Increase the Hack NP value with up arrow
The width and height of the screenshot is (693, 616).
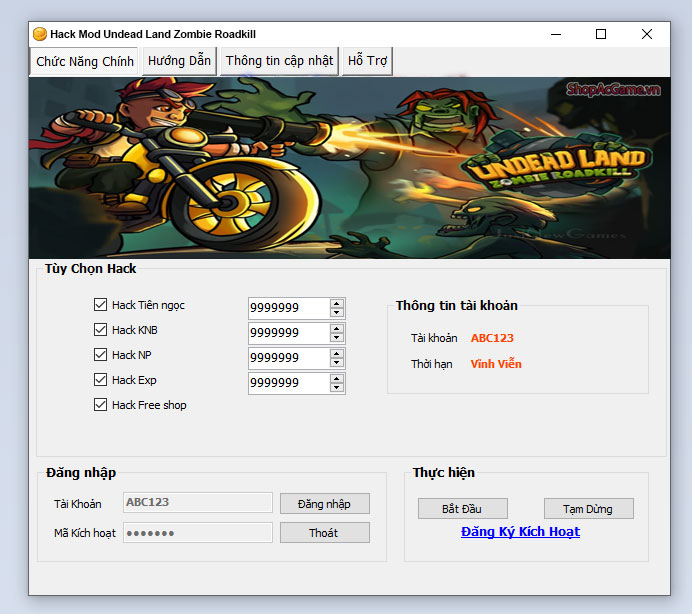(x=337, y=354)
